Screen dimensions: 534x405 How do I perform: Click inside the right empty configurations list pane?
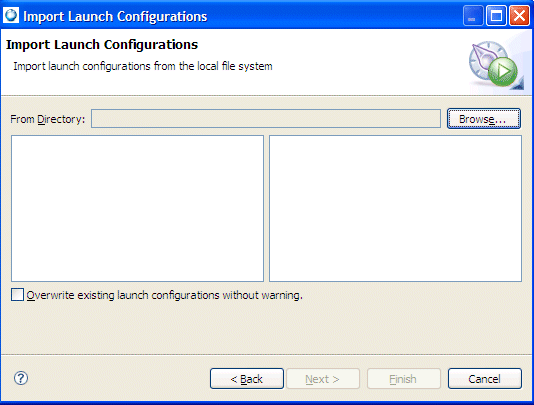click(395, 208)
